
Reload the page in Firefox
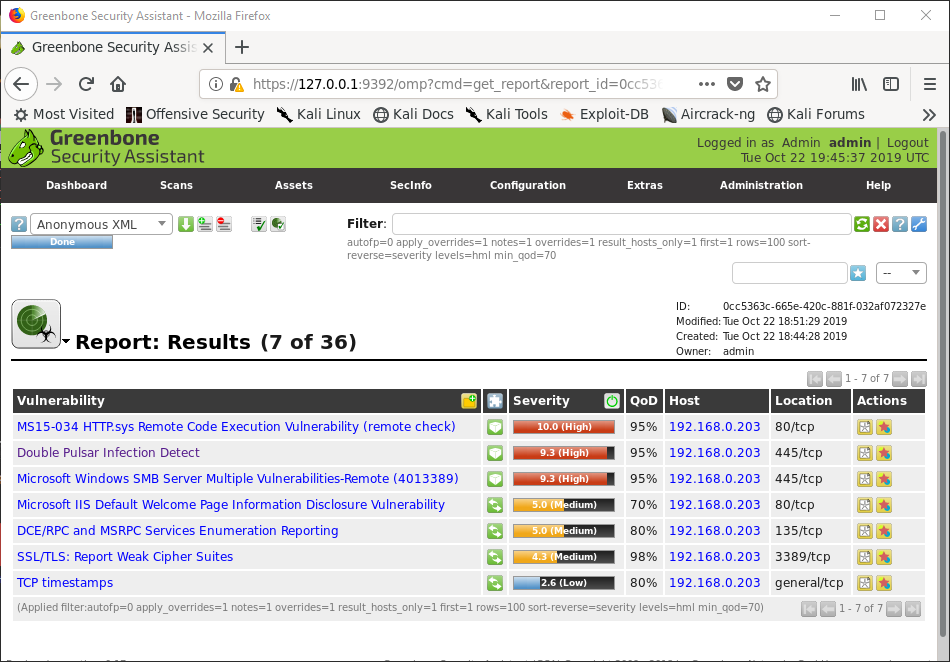pos(86,84)
